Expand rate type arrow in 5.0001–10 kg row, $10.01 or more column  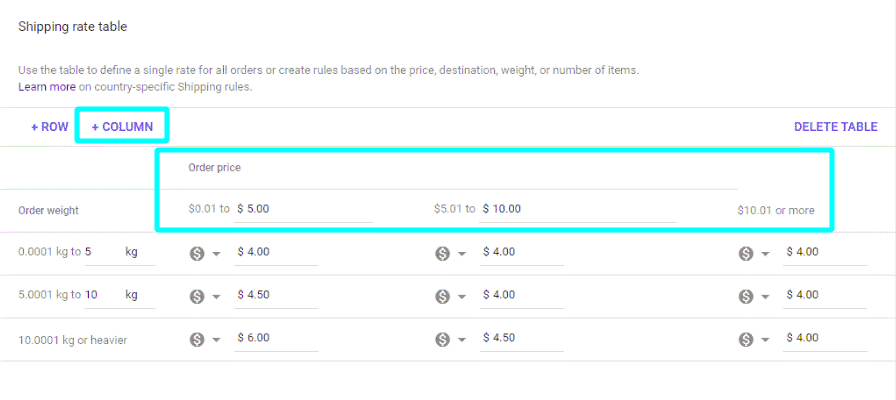coord(765,297)
